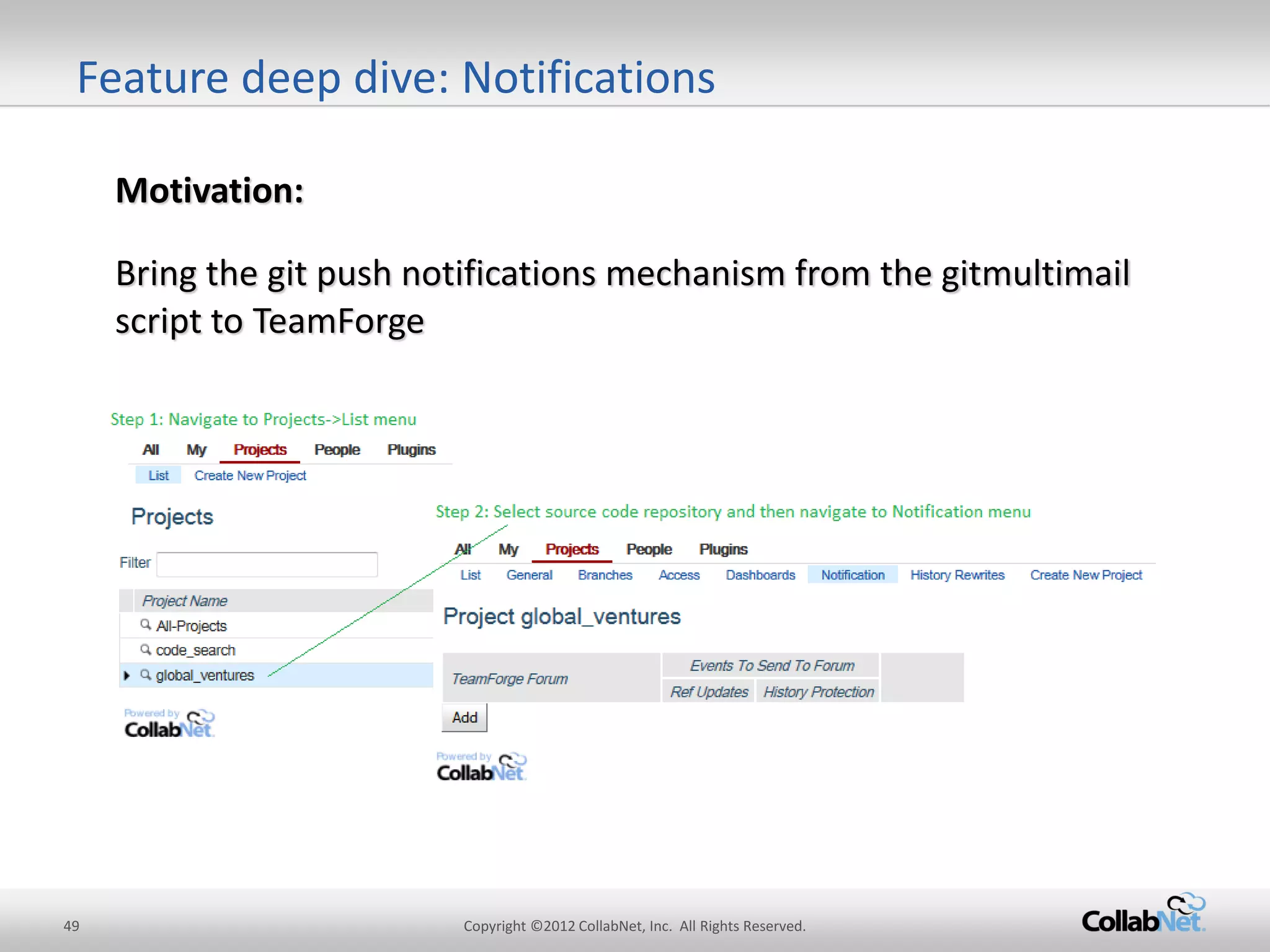
Task: Click the CollabNet logo below Add button
Action: pos(481,767)
